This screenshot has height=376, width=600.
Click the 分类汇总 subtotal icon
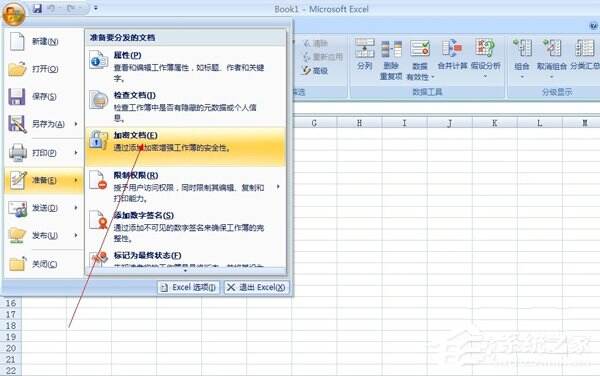coord(585,48)
